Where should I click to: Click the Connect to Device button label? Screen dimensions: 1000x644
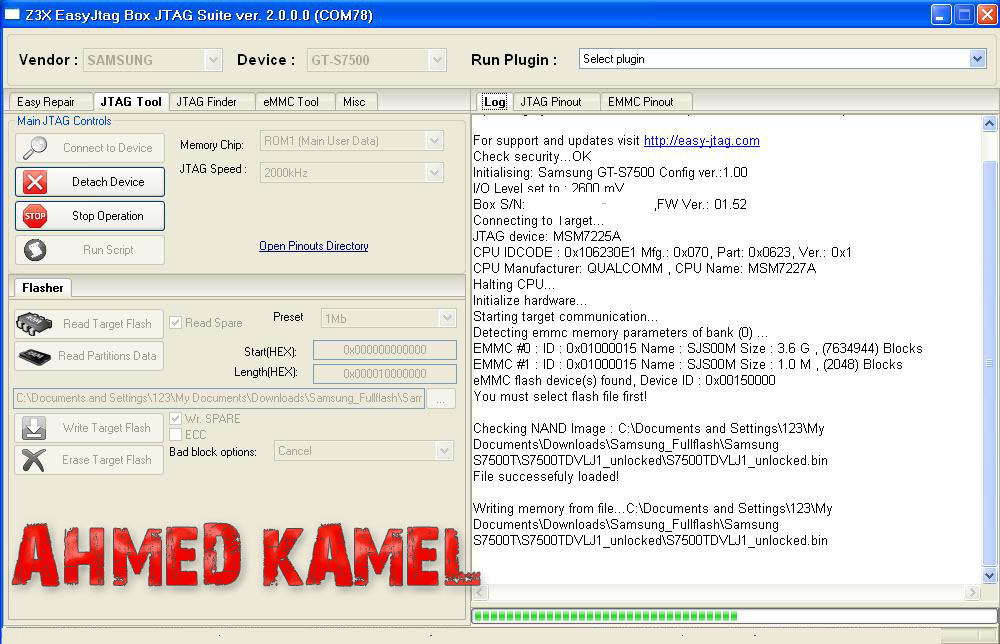[x=108, y=148]
